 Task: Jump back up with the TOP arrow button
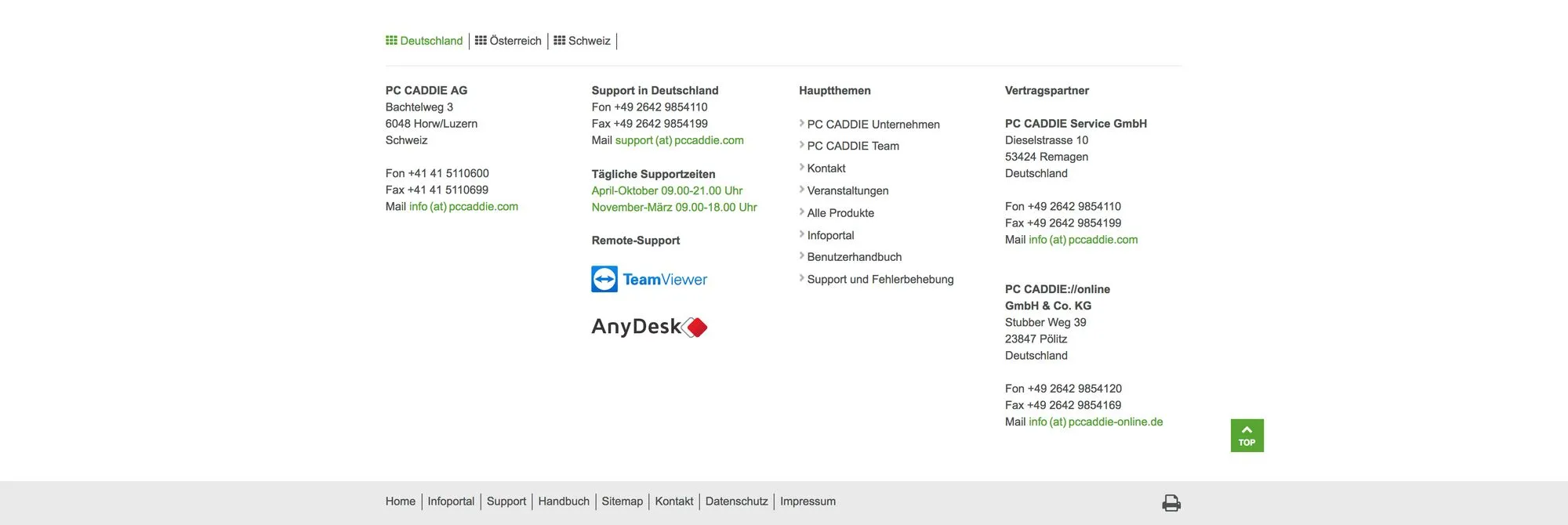click(x=1247, y=436)
